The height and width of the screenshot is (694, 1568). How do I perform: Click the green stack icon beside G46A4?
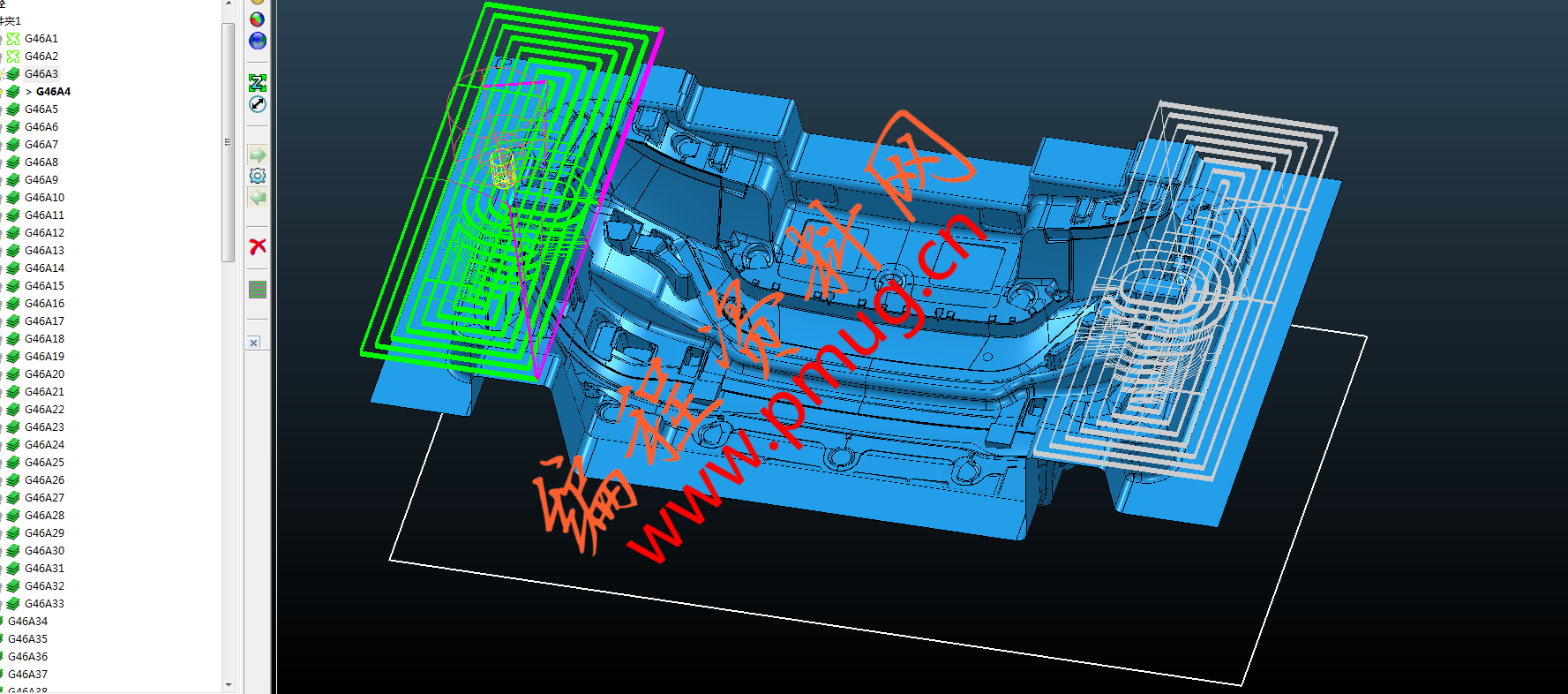coord(13,92)
